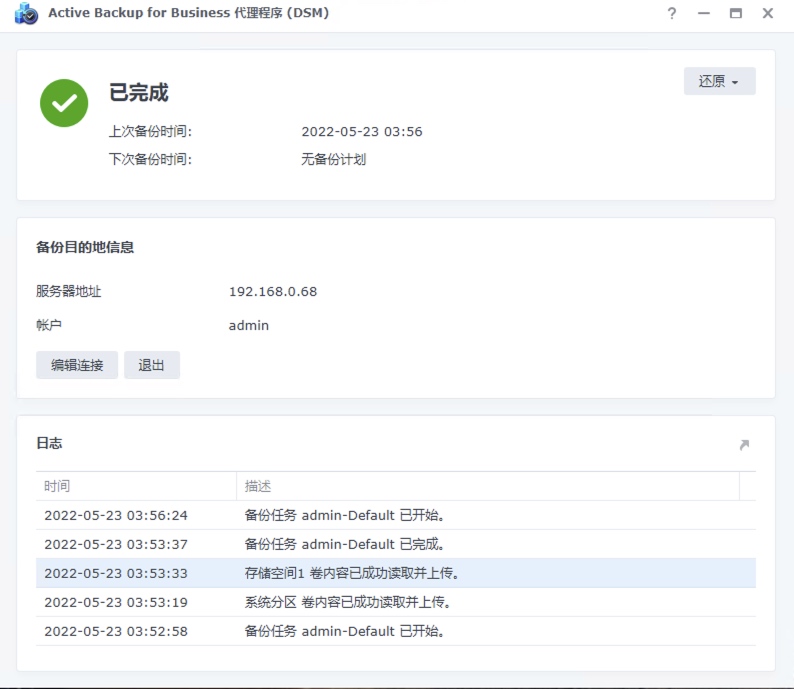Select log row at 03:53:19
Image resolution: width=794 pixels, height=689 pixels.
(x=396, y=602)
